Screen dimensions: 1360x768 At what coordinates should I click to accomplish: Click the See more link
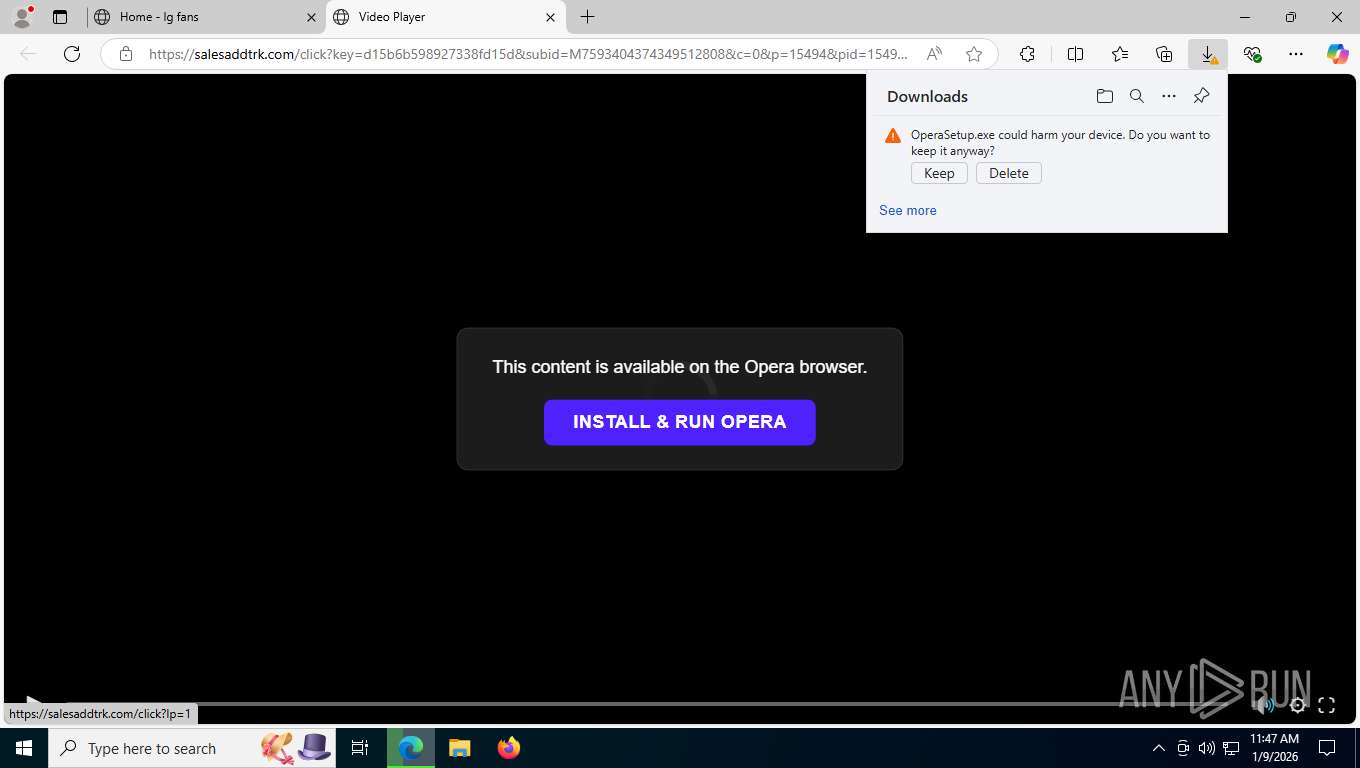(908, 210)
